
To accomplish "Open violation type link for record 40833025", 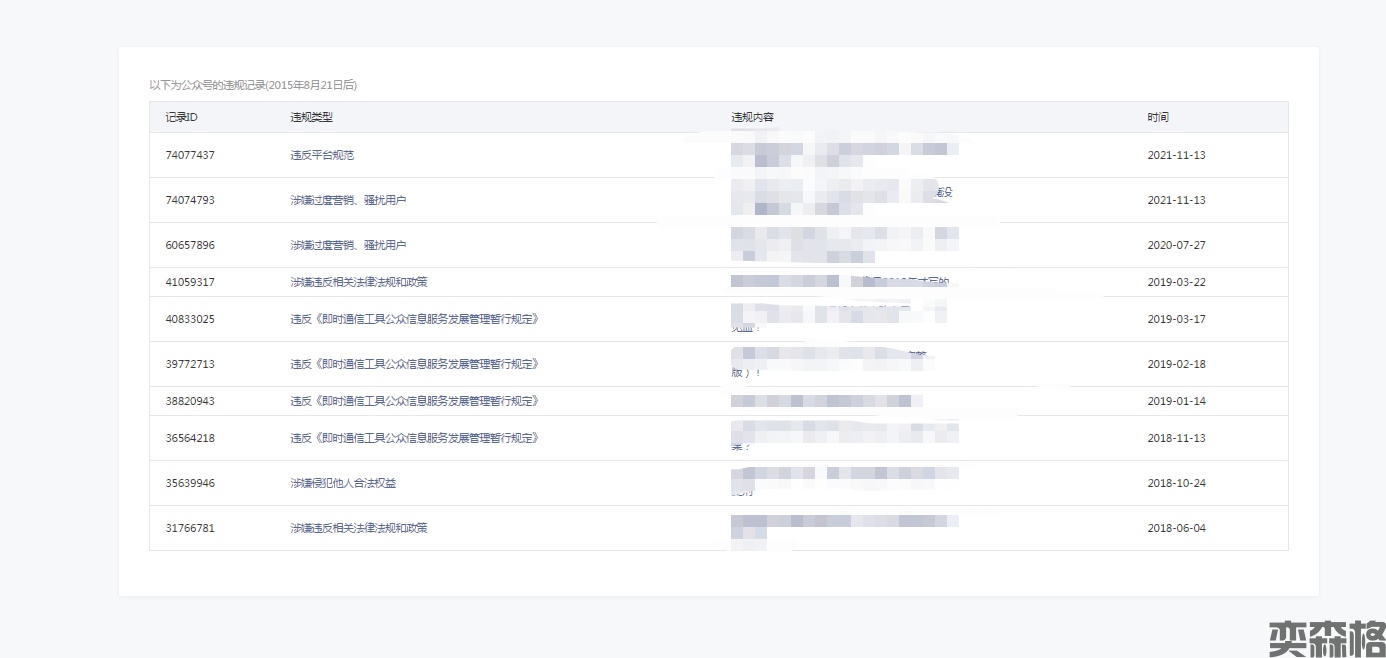I will [x=415, y=319].
